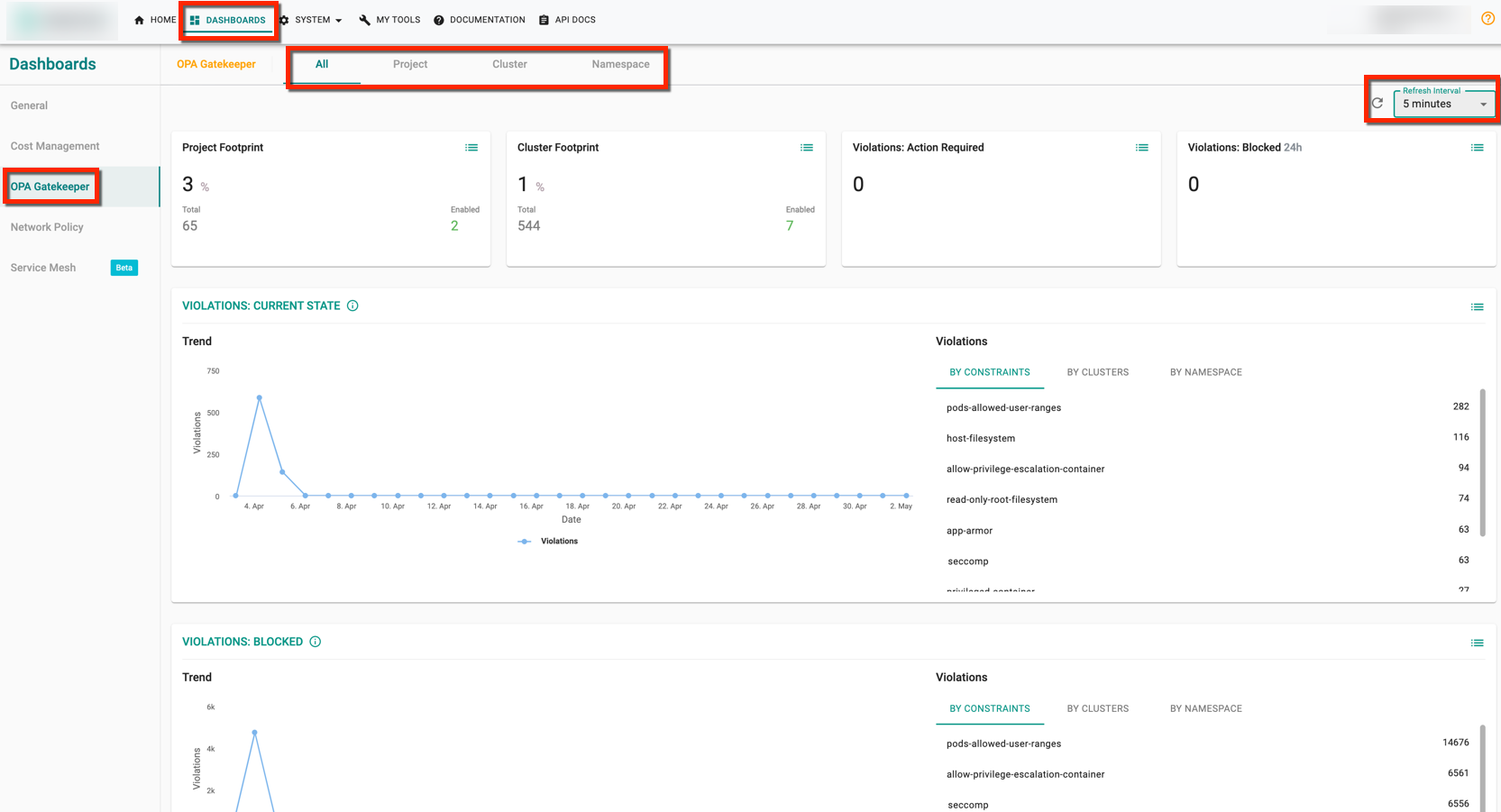Select OPA Gatekeeper in sidebar

click(x=50, y=187)
